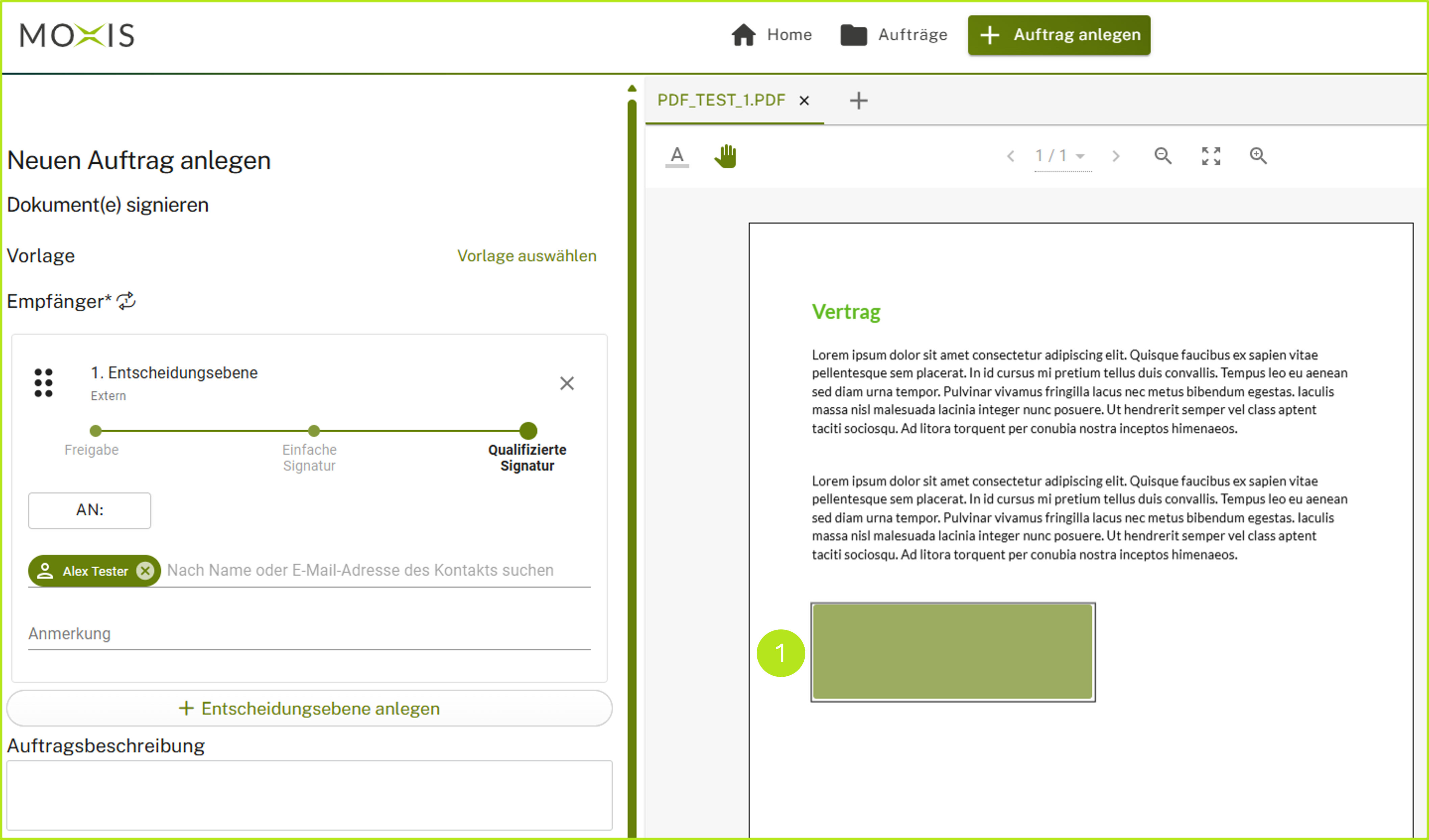This screenshot has height=840, width=1429.
Task: Zoom in on the PDF document
Action: (x=1258, y=156)
